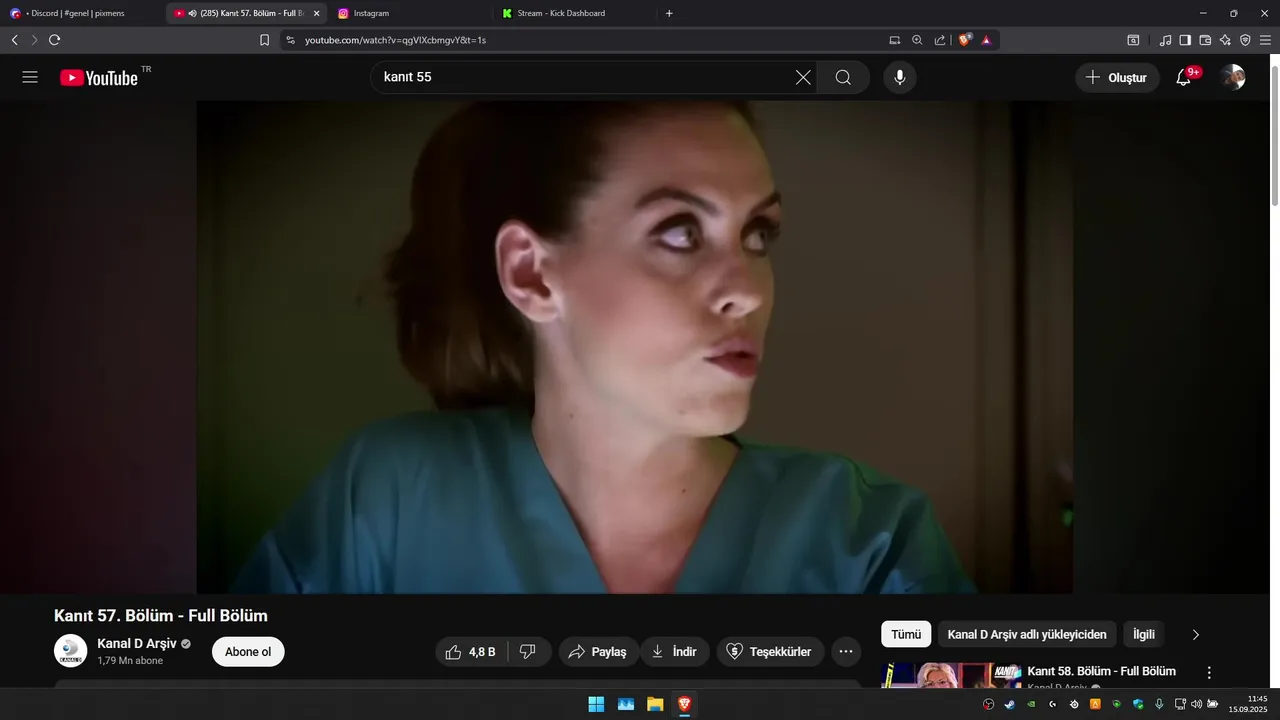Open more actions three-dot menu under video
1280x720 pixels.
[x=846, y=652]
